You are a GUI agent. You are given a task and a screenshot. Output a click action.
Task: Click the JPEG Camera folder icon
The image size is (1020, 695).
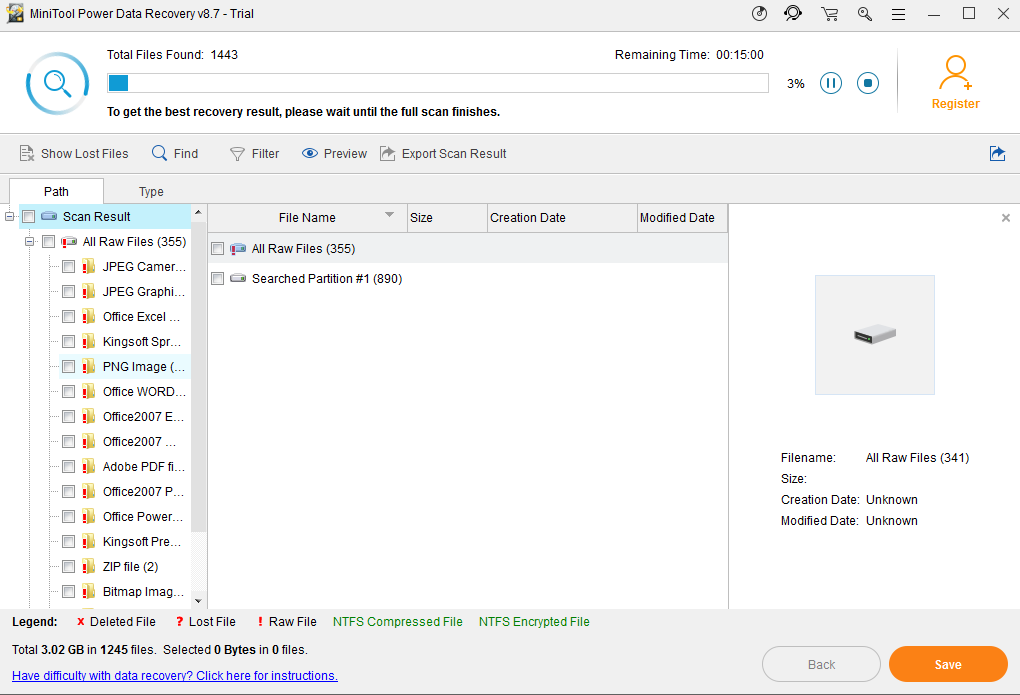(88, 267)
